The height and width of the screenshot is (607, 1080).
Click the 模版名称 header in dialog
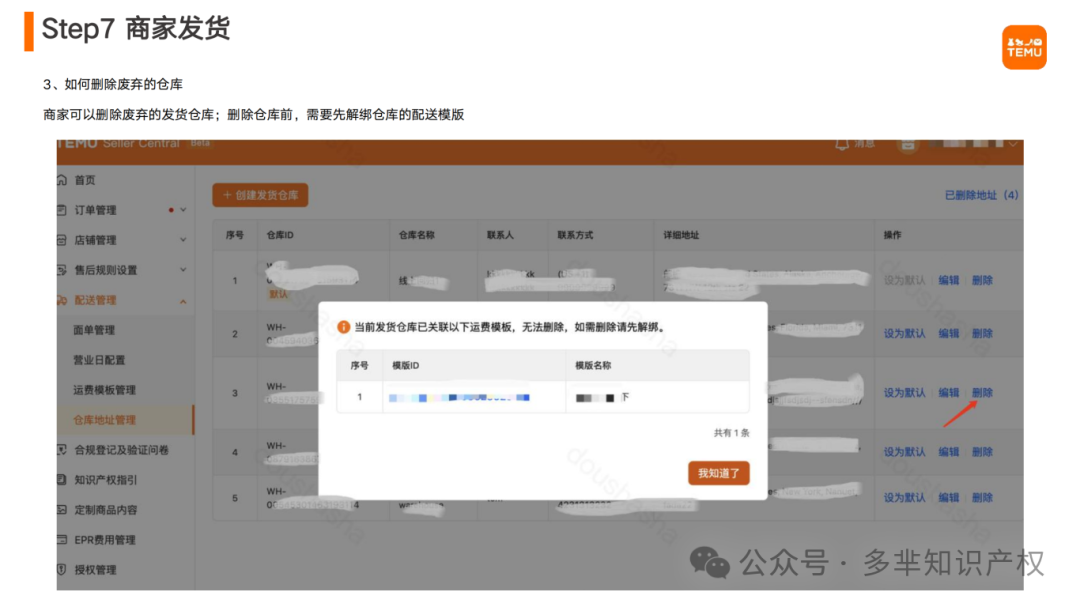tap(593, 365)
